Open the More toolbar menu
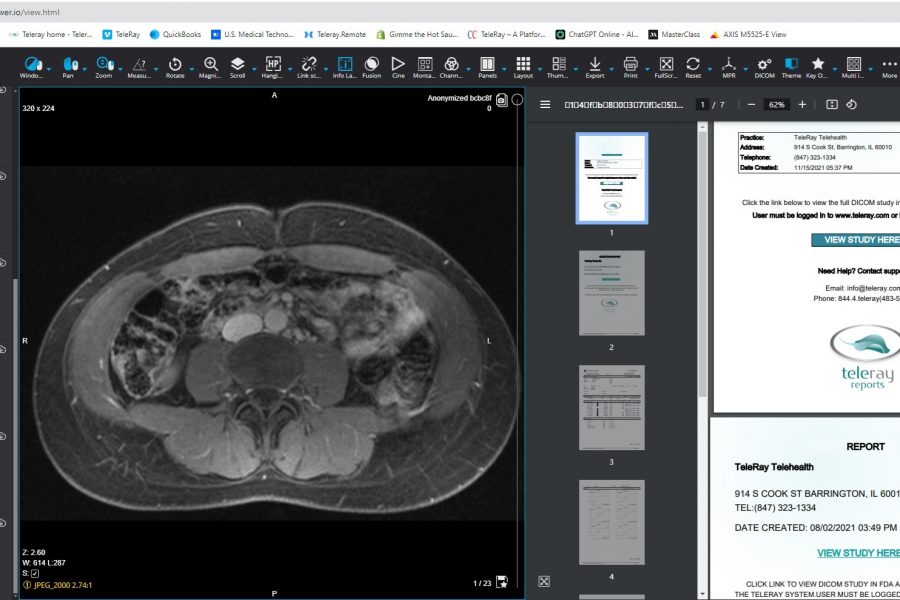The height and width of the screenshot is (600, 900). (889, 64)
